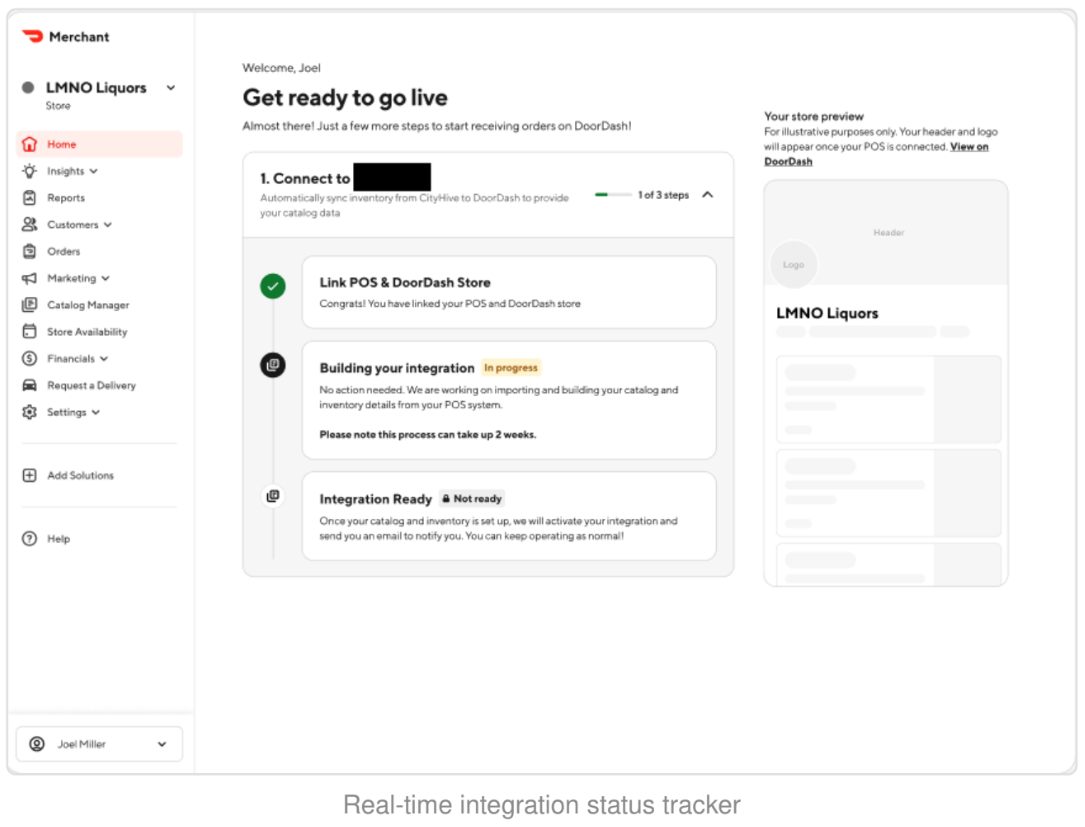Click the Customers people icon
Screen dimensions: 1085x827
pyautogui.click(x=29, y=224)
